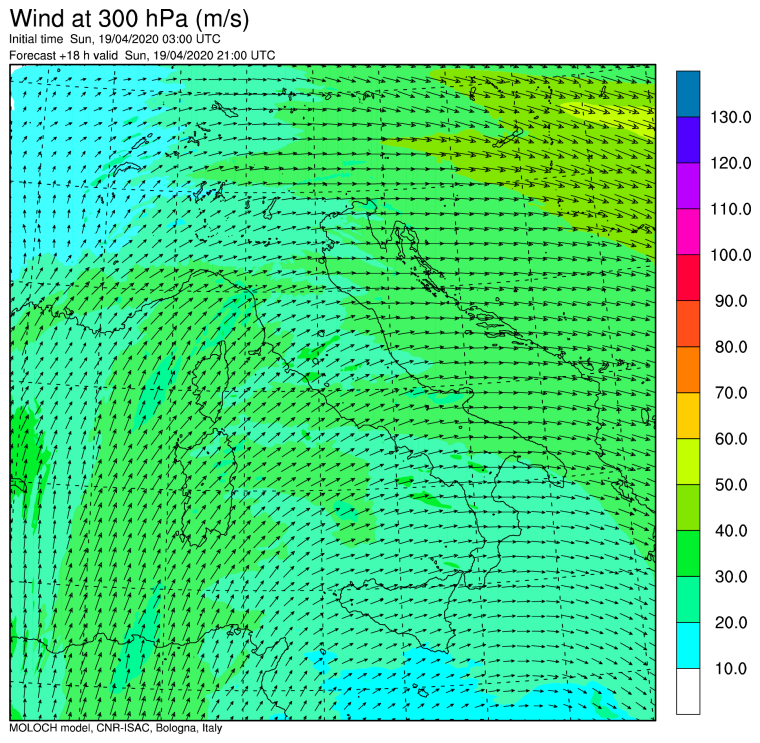Click the 10.0 colorbar label

click(x=731, y=668)
